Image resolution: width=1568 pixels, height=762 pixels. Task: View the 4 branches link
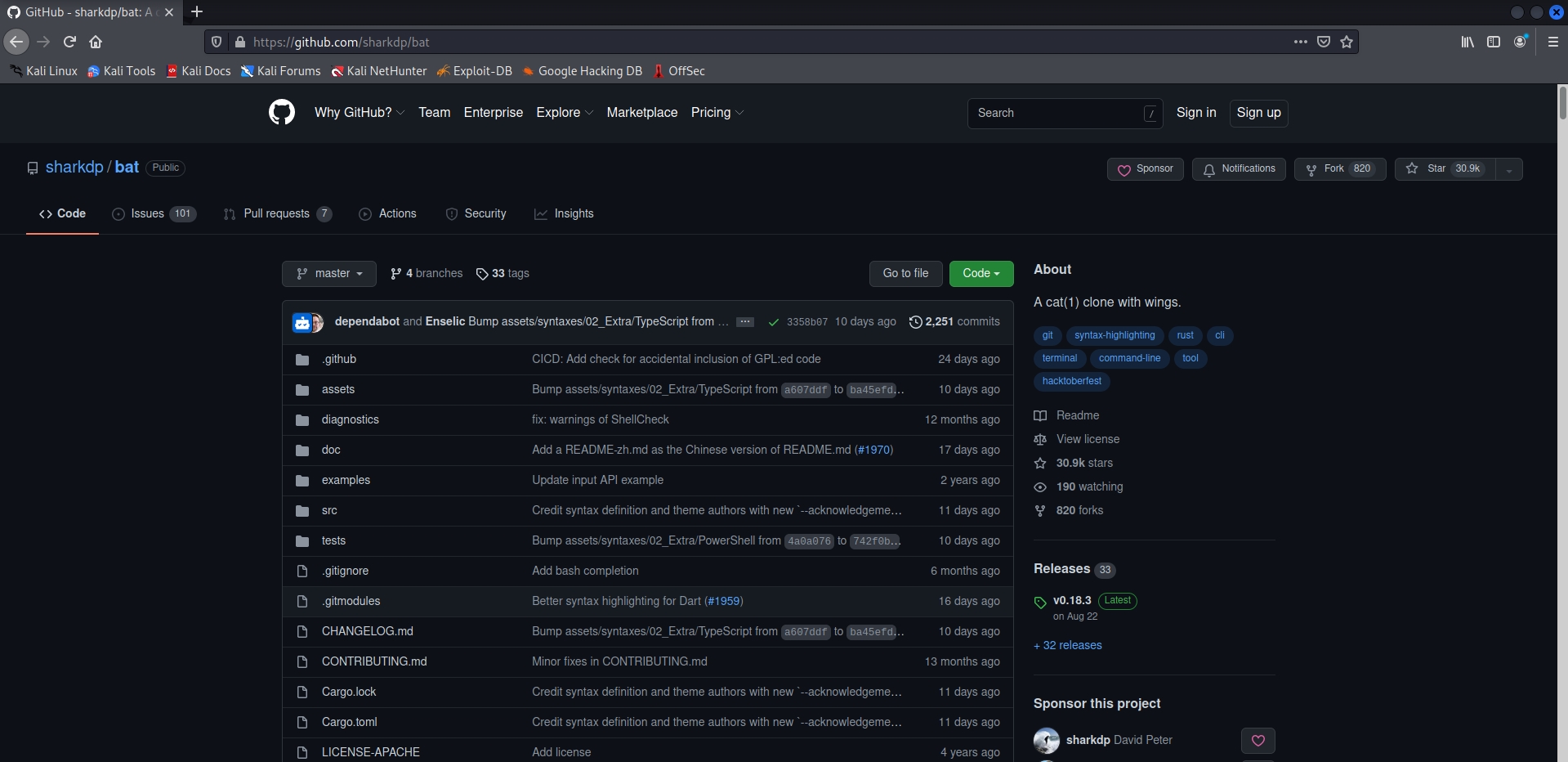pyautogui.click(x=427, y=274)
